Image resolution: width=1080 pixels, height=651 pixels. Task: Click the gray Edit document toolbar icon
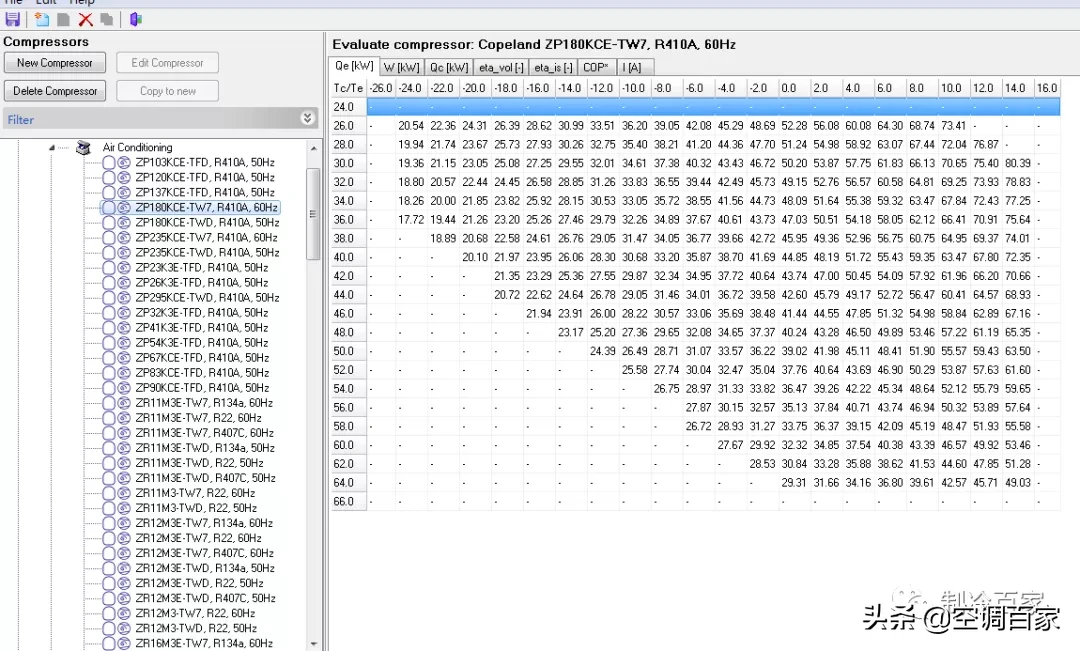click(63, 19)
